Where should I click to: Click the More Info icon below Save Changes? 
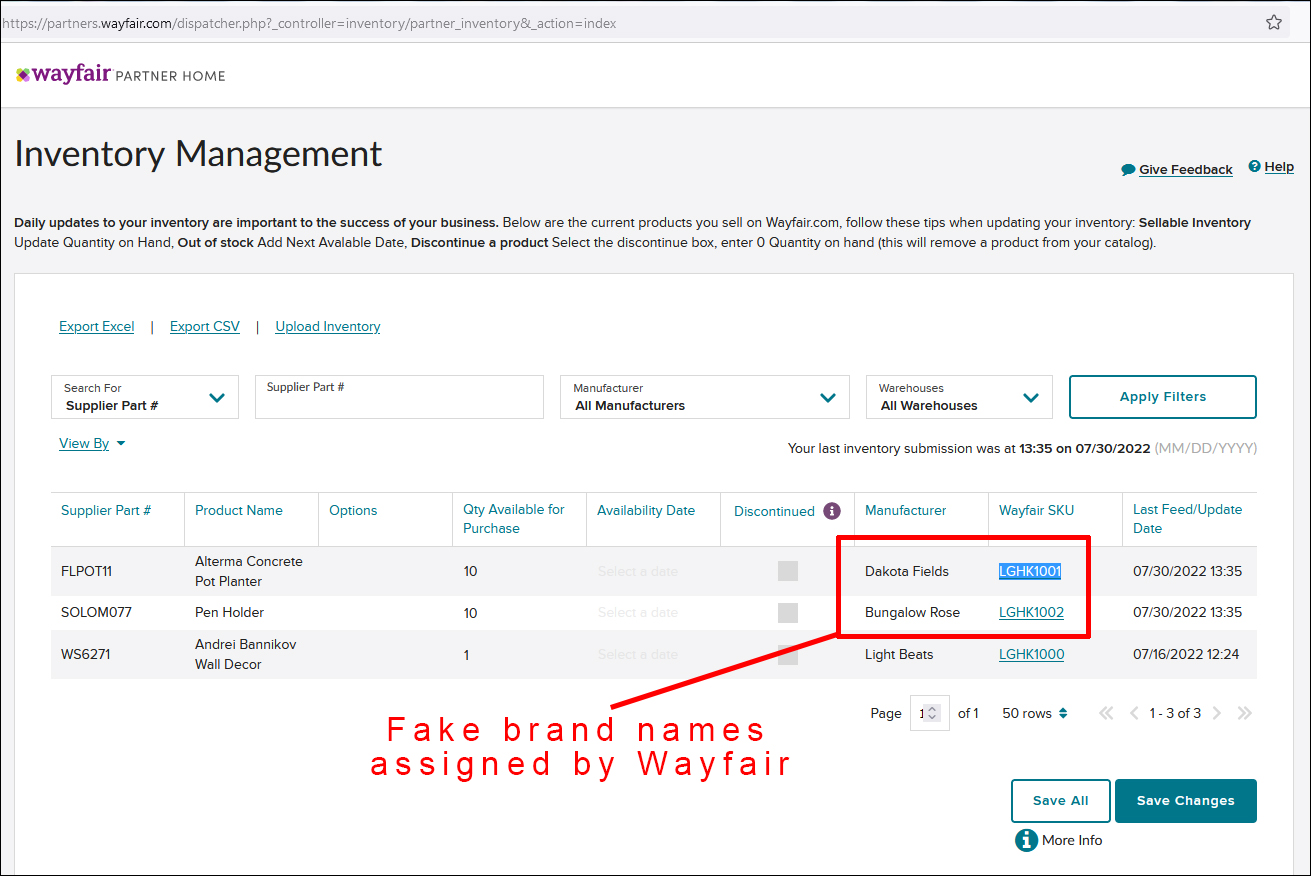tap(1026, 840)
